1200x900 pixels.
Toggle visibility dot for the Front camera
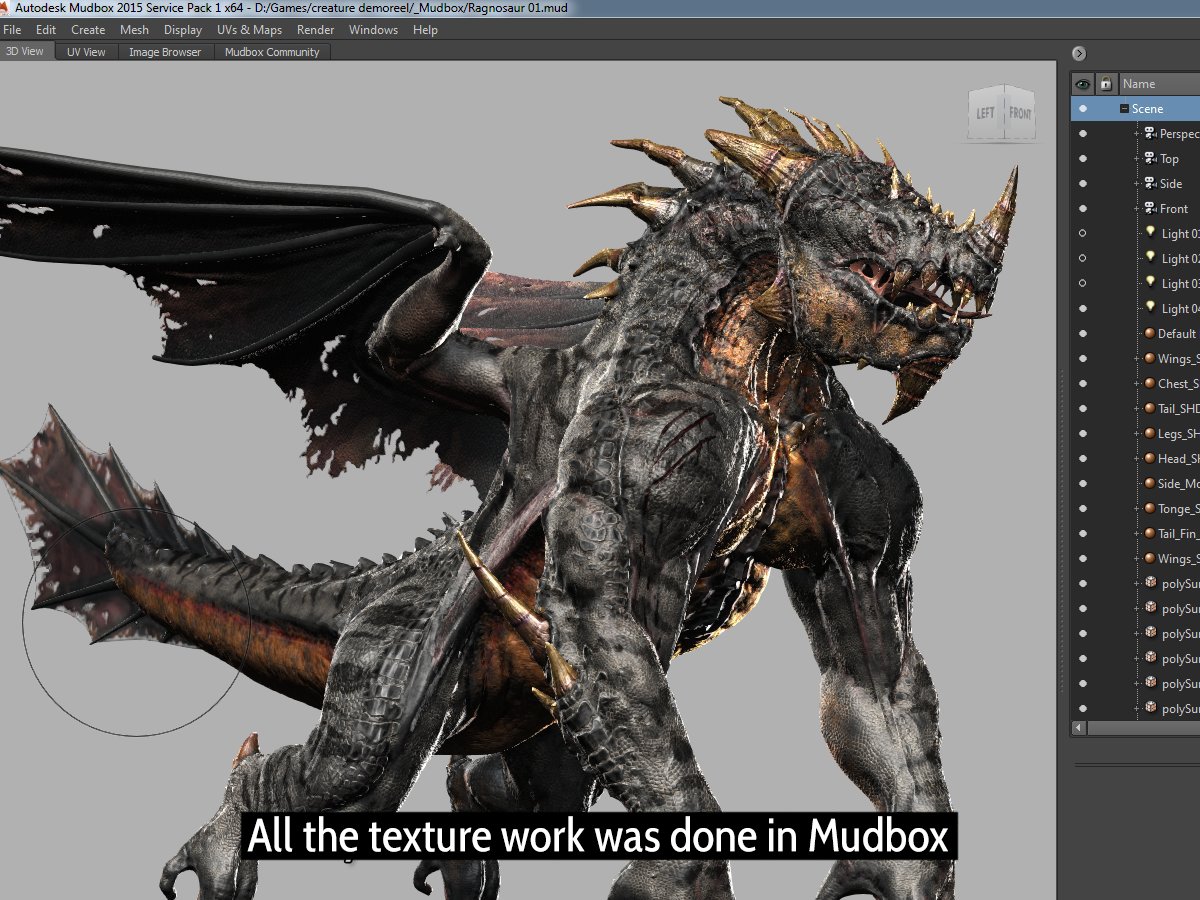pos(1082,208)
